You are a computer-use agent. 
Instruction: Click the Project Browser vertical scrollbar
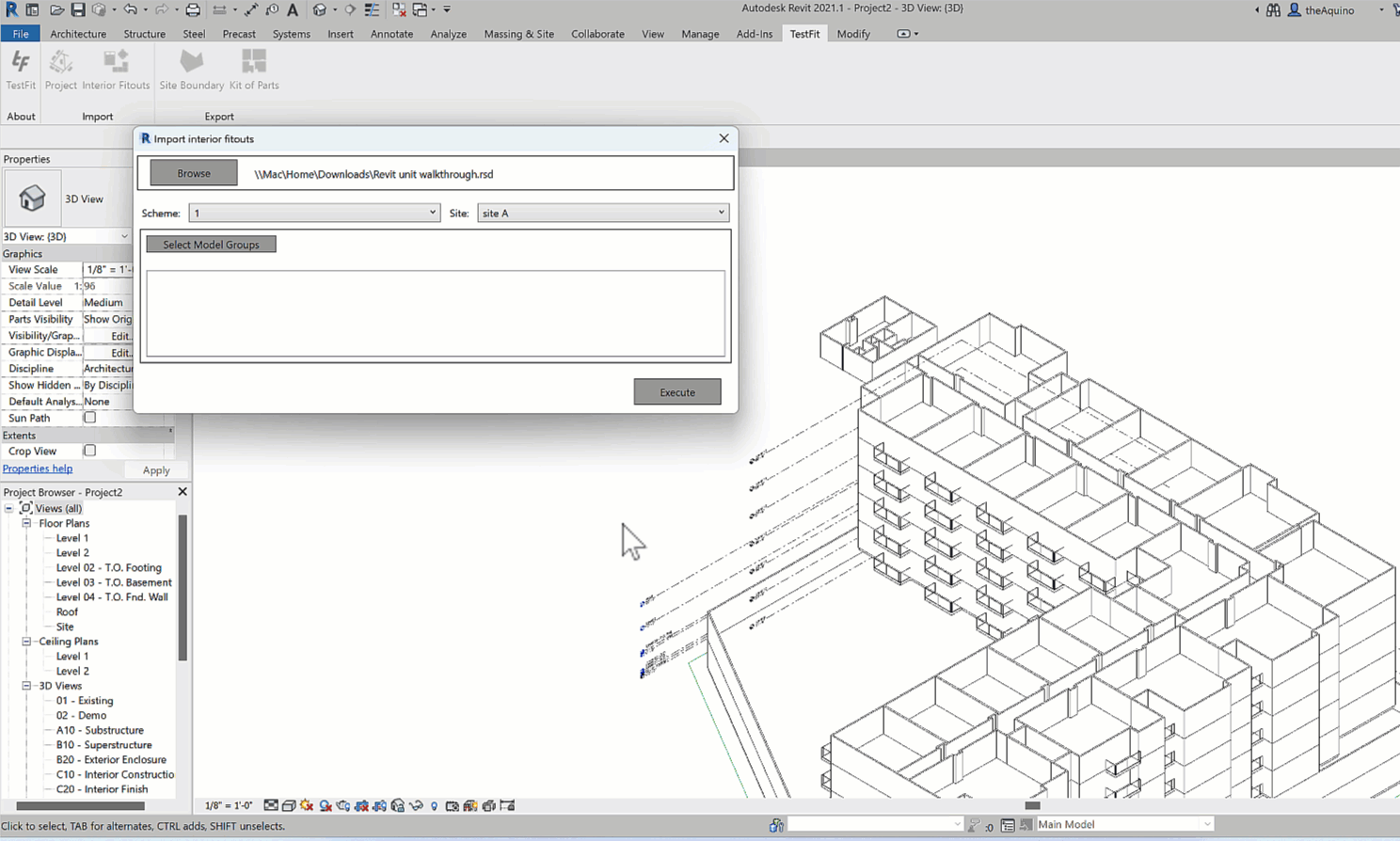pyautogui.click(x=183, y=587)
